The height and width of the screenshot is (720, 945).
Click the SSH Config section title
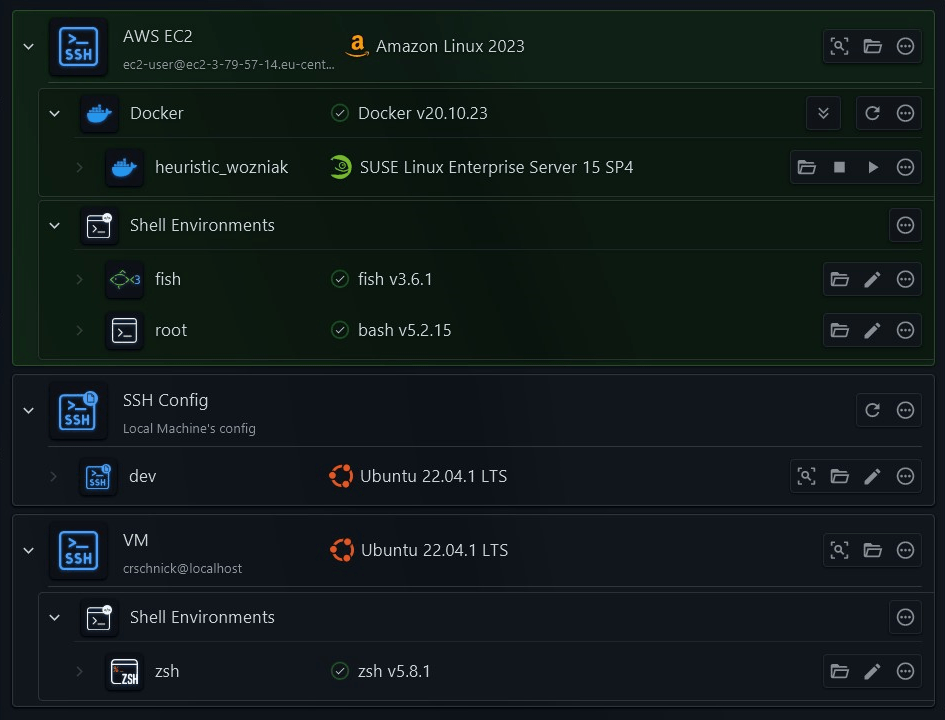click(165, 400)
